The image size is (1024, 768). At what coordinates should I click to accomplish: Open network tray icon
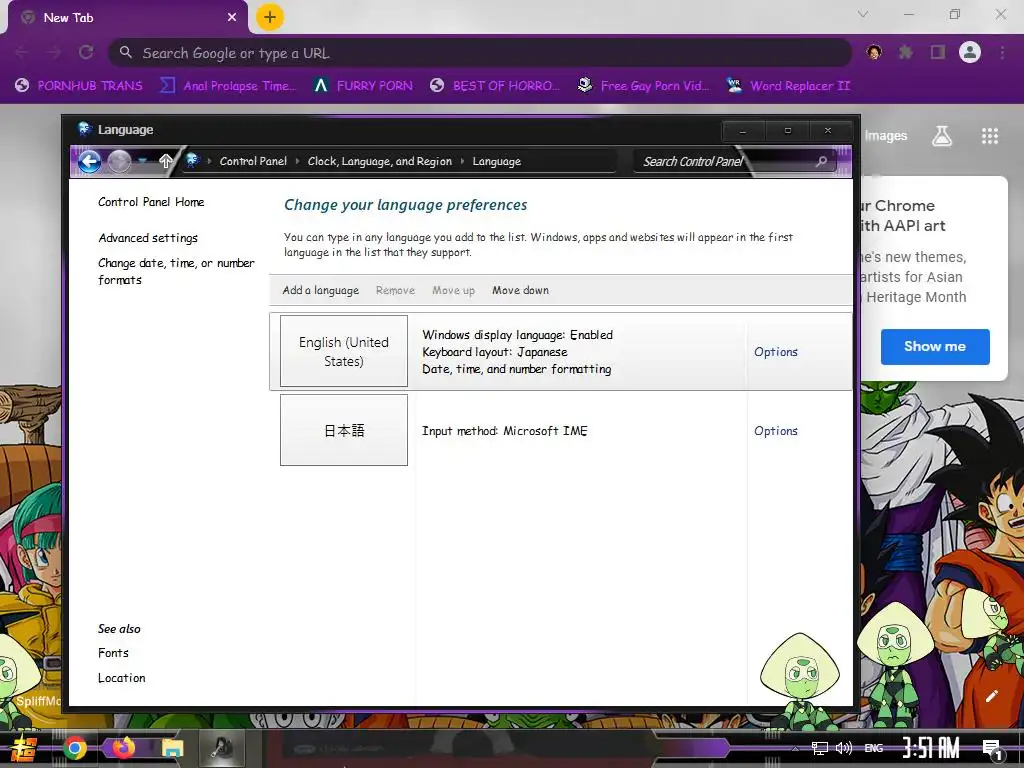pyautogui.click(x=820, y=748)
